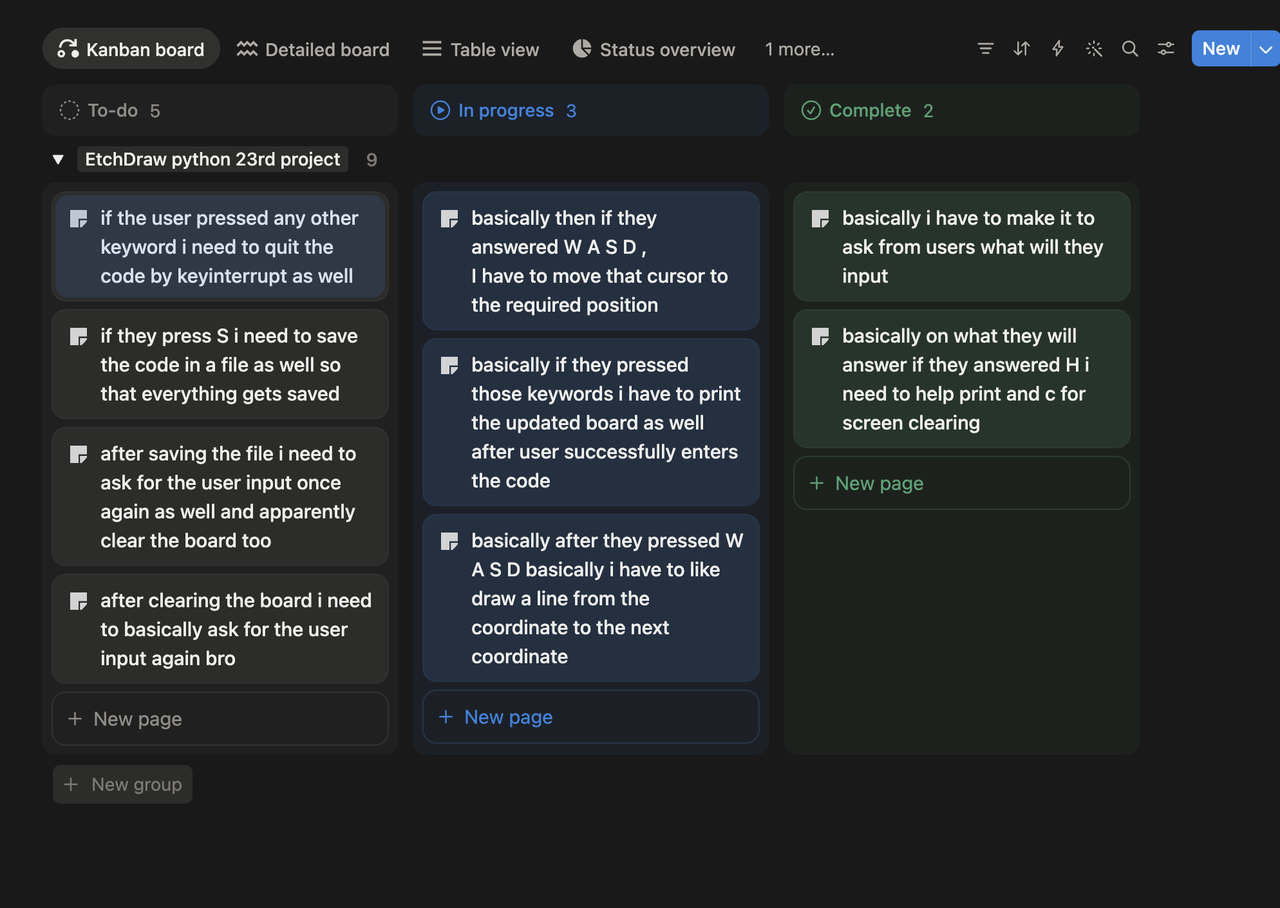Open the In progress column header
This screenshot has height=908, width=1280.
click(591, 110)
